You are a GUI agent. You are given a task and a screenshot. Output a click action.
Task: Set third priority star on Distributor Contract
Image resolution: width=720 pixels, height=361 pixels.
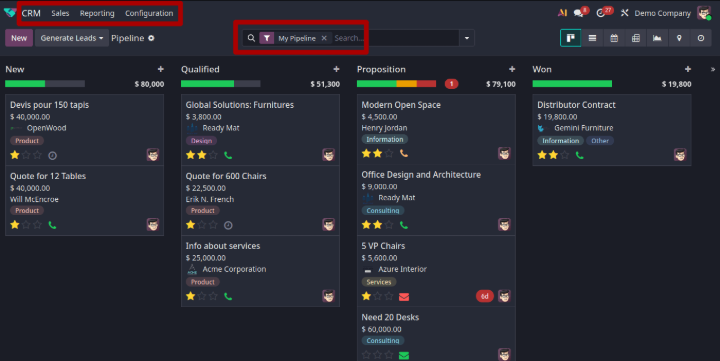564,155
